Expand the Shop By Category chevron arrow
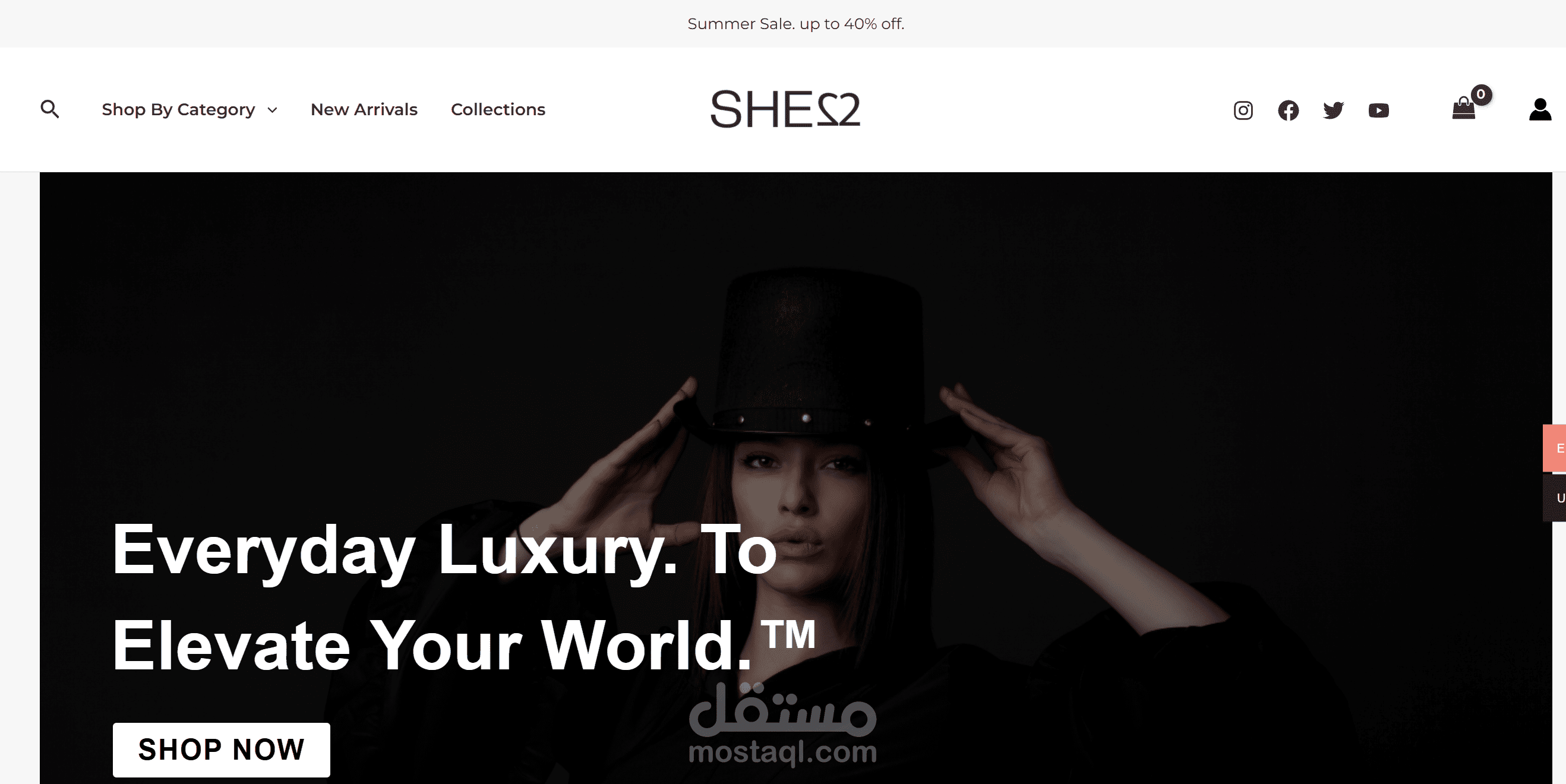 click(272, 110)
